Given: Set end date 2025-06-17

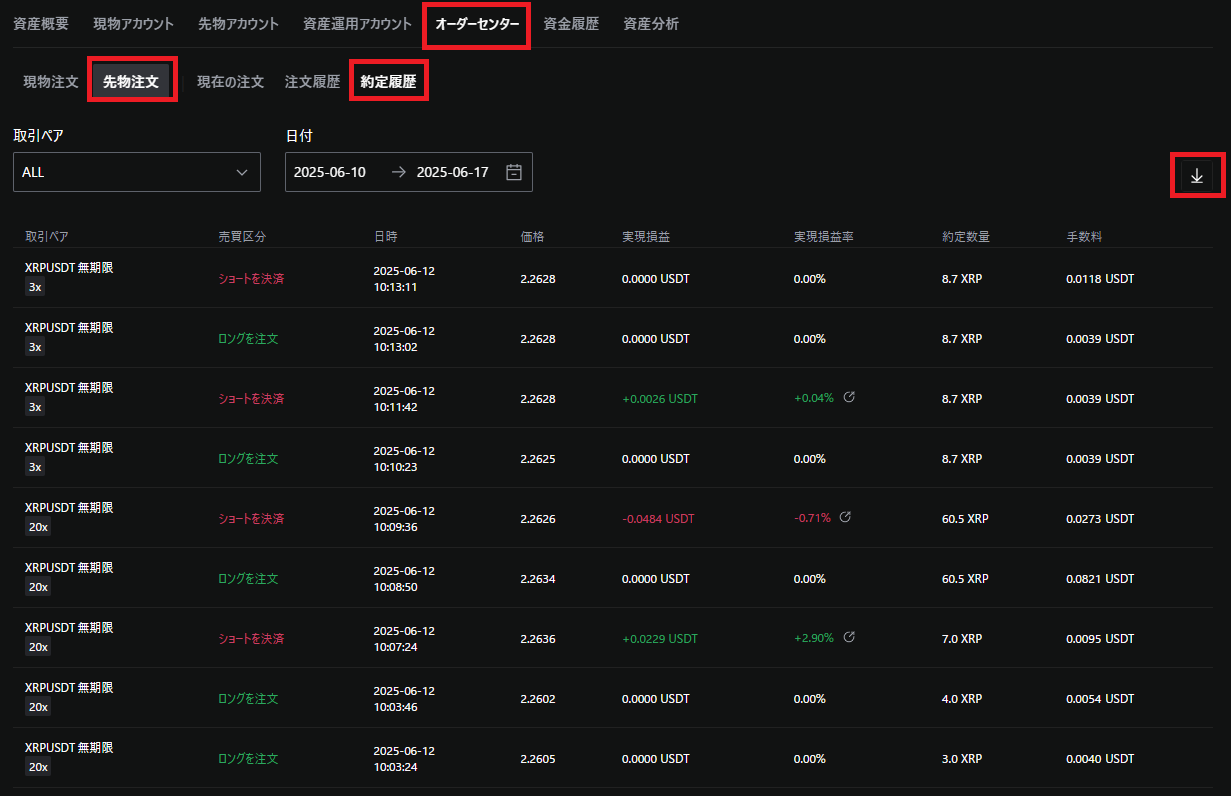Looking at the screenshot, I should coord(452,172).
